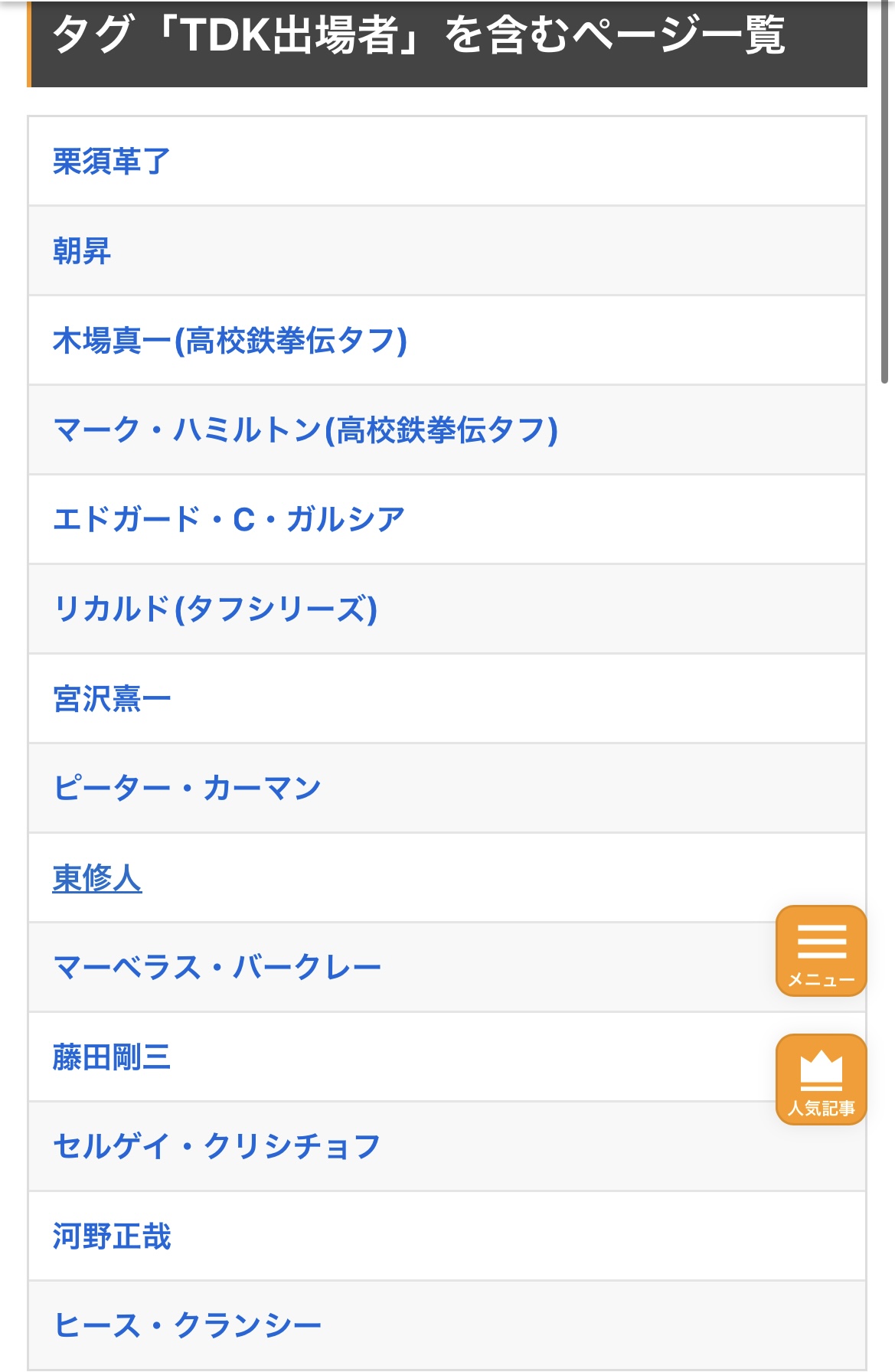Go to エドガード・C・ガルシア page
This screenshot has height=1372, width=895.
tap(229, 520)
